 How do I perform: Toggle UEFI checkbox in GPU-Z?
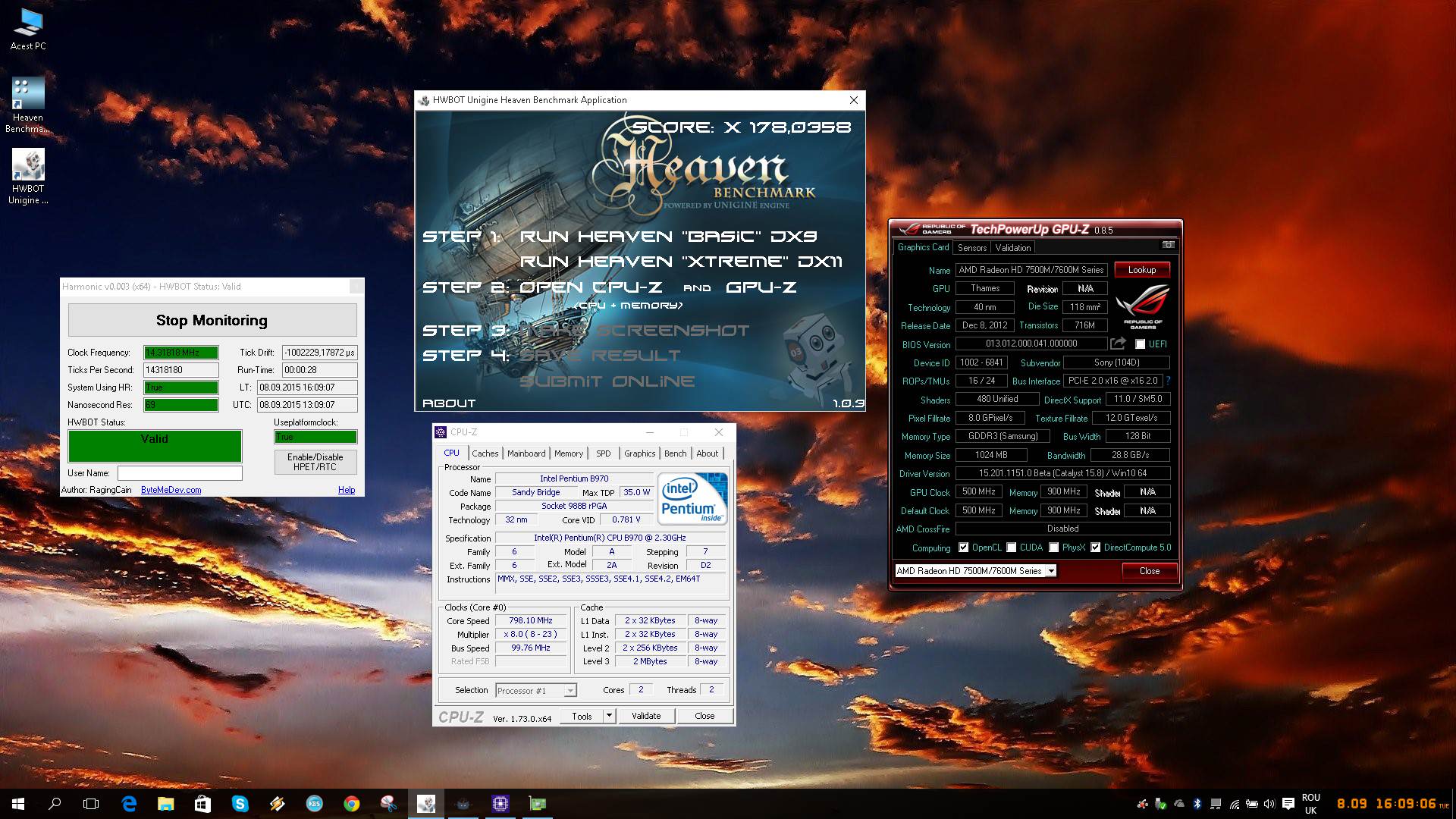click(1140, 344)
